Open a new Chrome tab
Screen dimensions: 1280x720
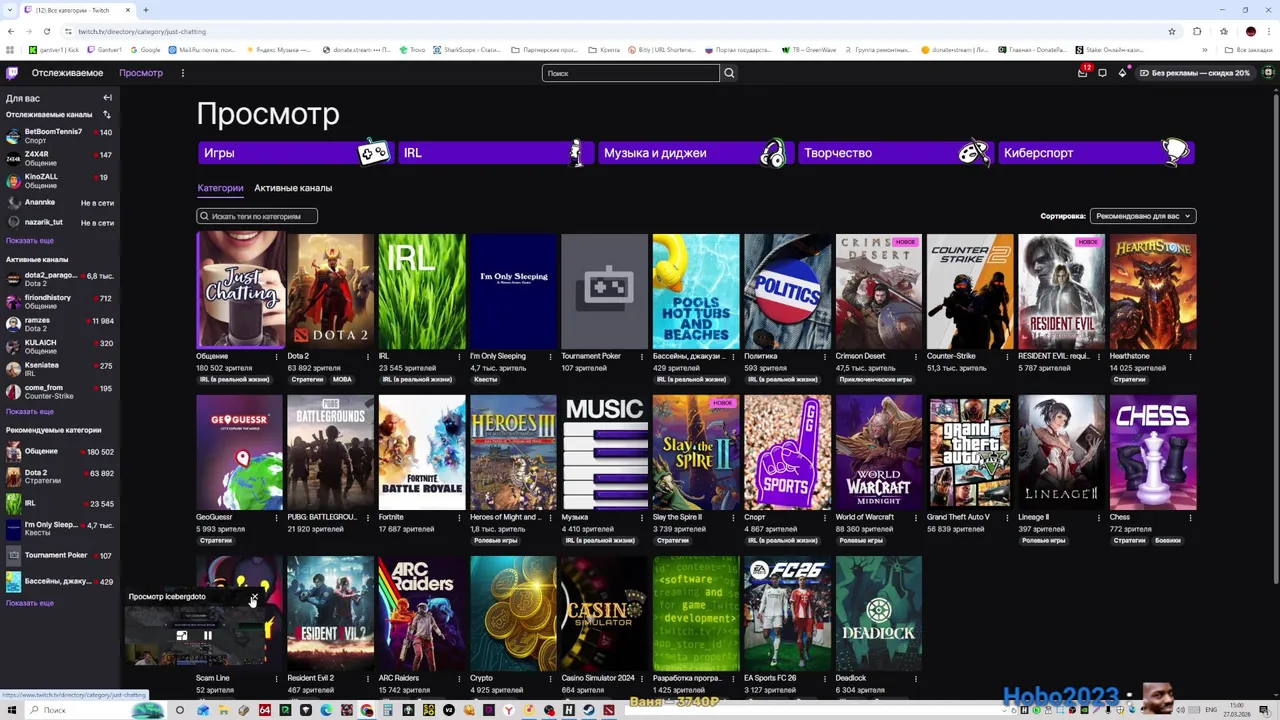point(146,10)
